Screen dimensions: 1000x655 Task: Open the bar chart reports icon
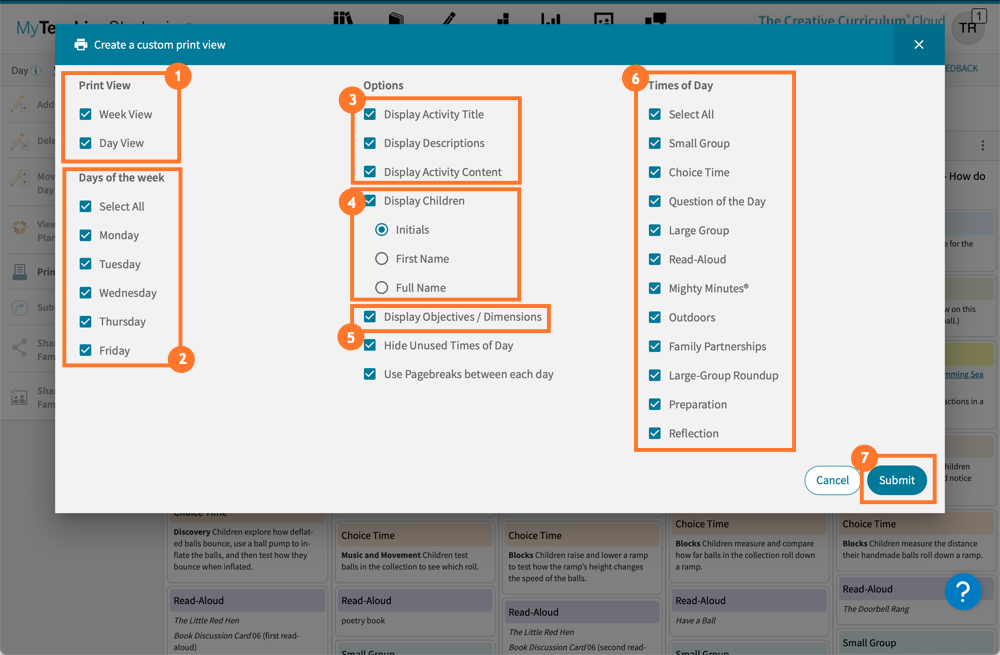pyautogui.click(x=550, y=20)
